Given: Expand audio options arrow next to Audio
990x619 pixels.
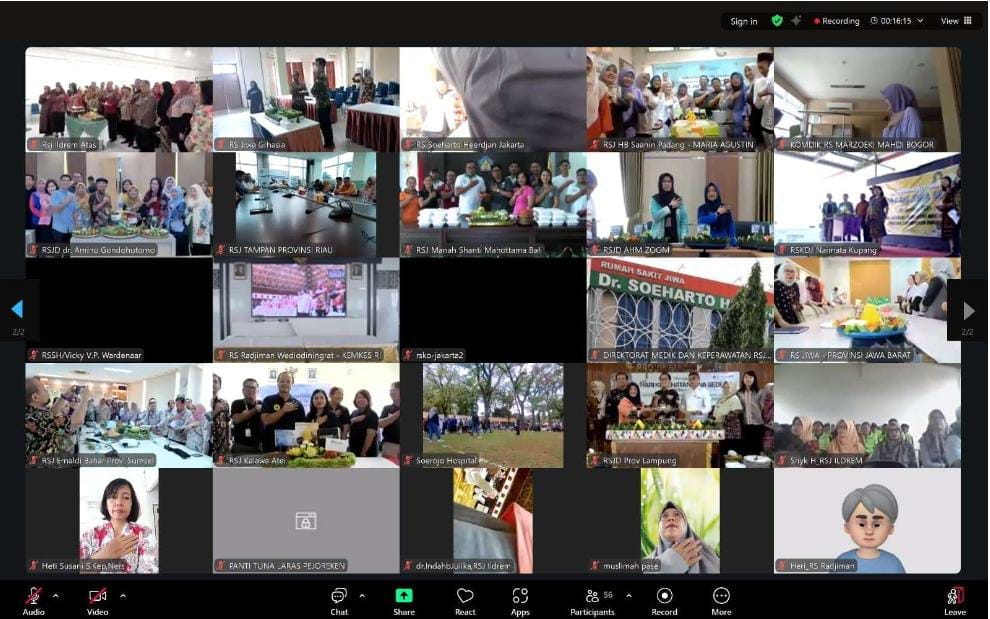Looking at the screenshot, I should tap(55, 595).
